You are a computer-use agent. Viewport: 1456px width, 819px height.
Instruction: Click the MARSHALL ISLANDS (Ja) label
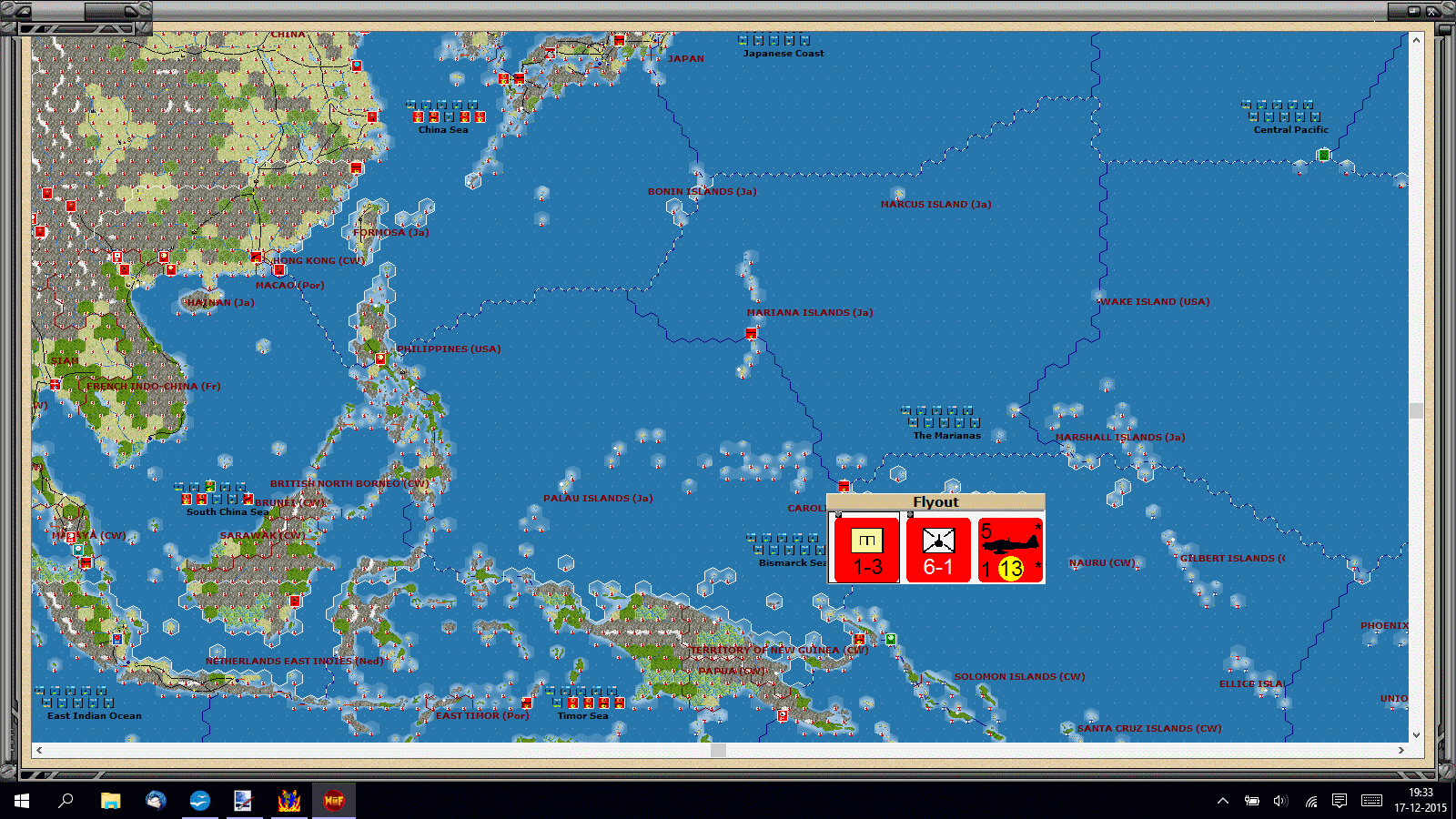coord(1119,438)
